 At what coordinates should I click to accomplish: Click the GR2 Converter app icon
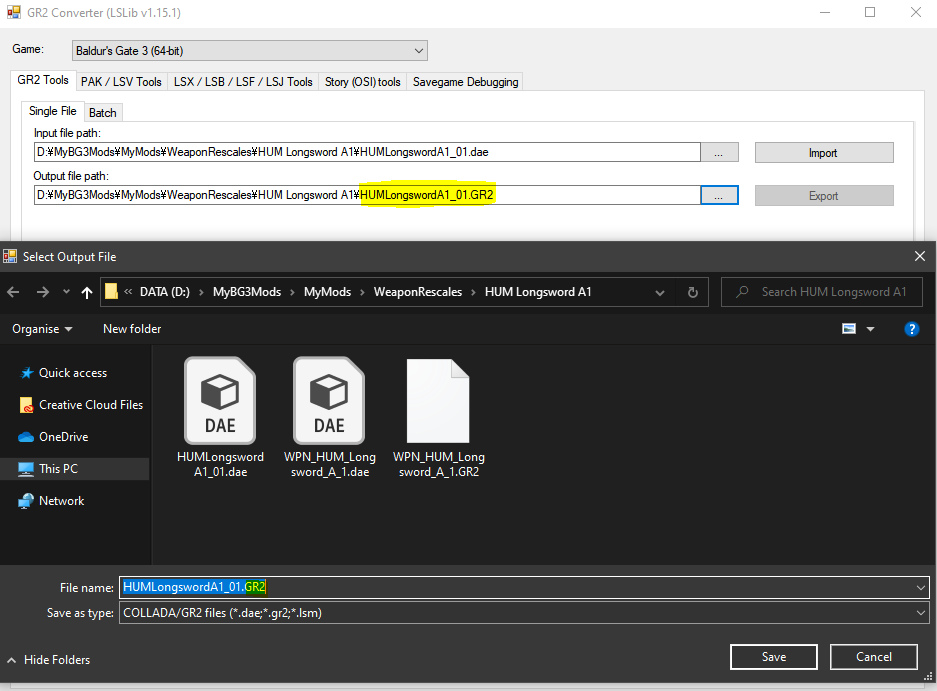tap(14, 12)
